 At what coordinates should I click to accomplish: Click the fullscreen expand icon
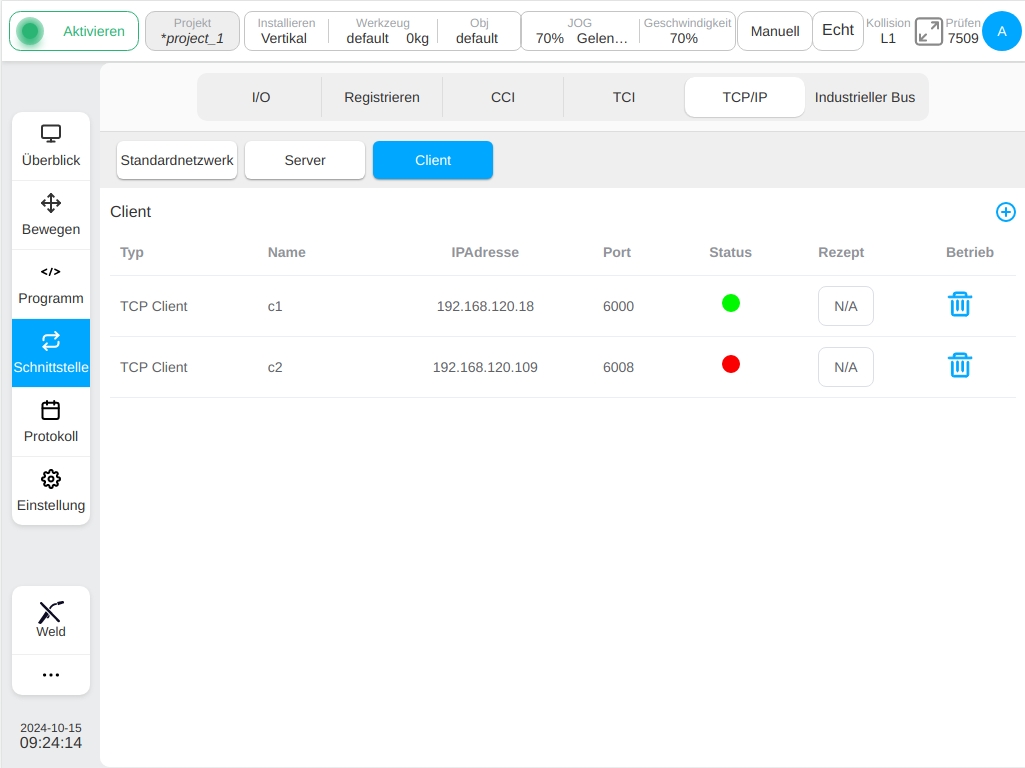pyautogui.click(x=928, y=31)
